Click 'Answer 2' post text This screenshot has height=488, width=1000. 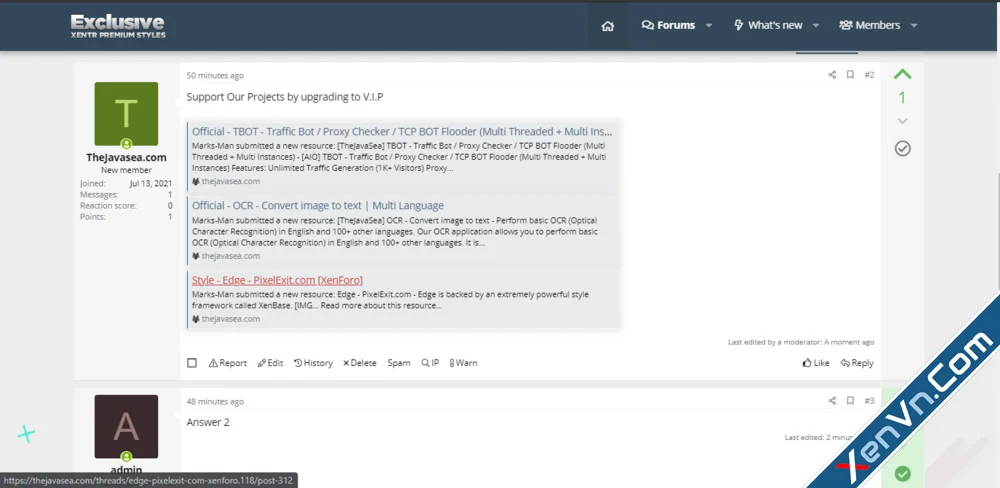pos(208,422)
